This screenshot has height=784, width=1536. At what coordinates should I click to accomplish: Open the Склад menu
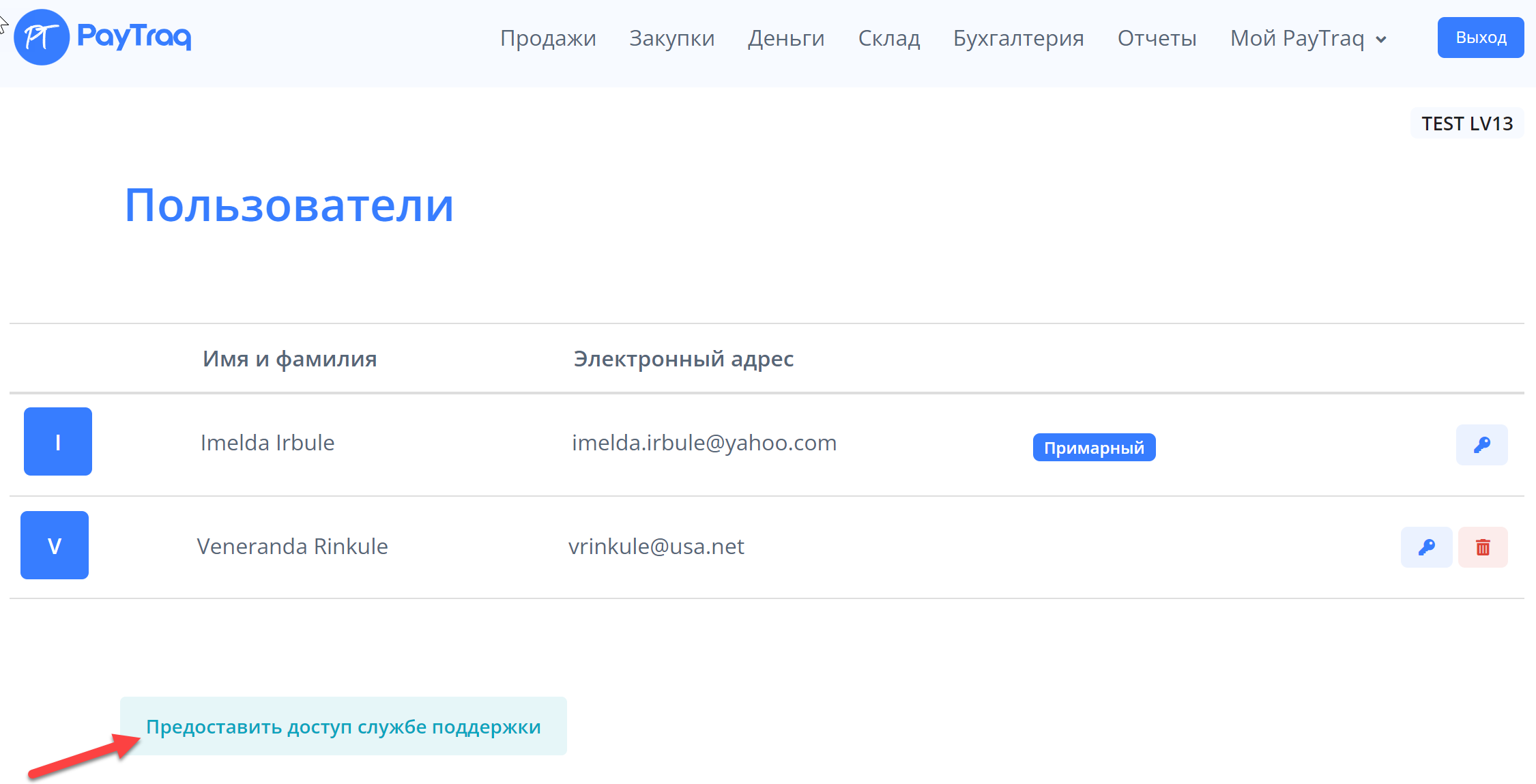(x=888, y=38)
